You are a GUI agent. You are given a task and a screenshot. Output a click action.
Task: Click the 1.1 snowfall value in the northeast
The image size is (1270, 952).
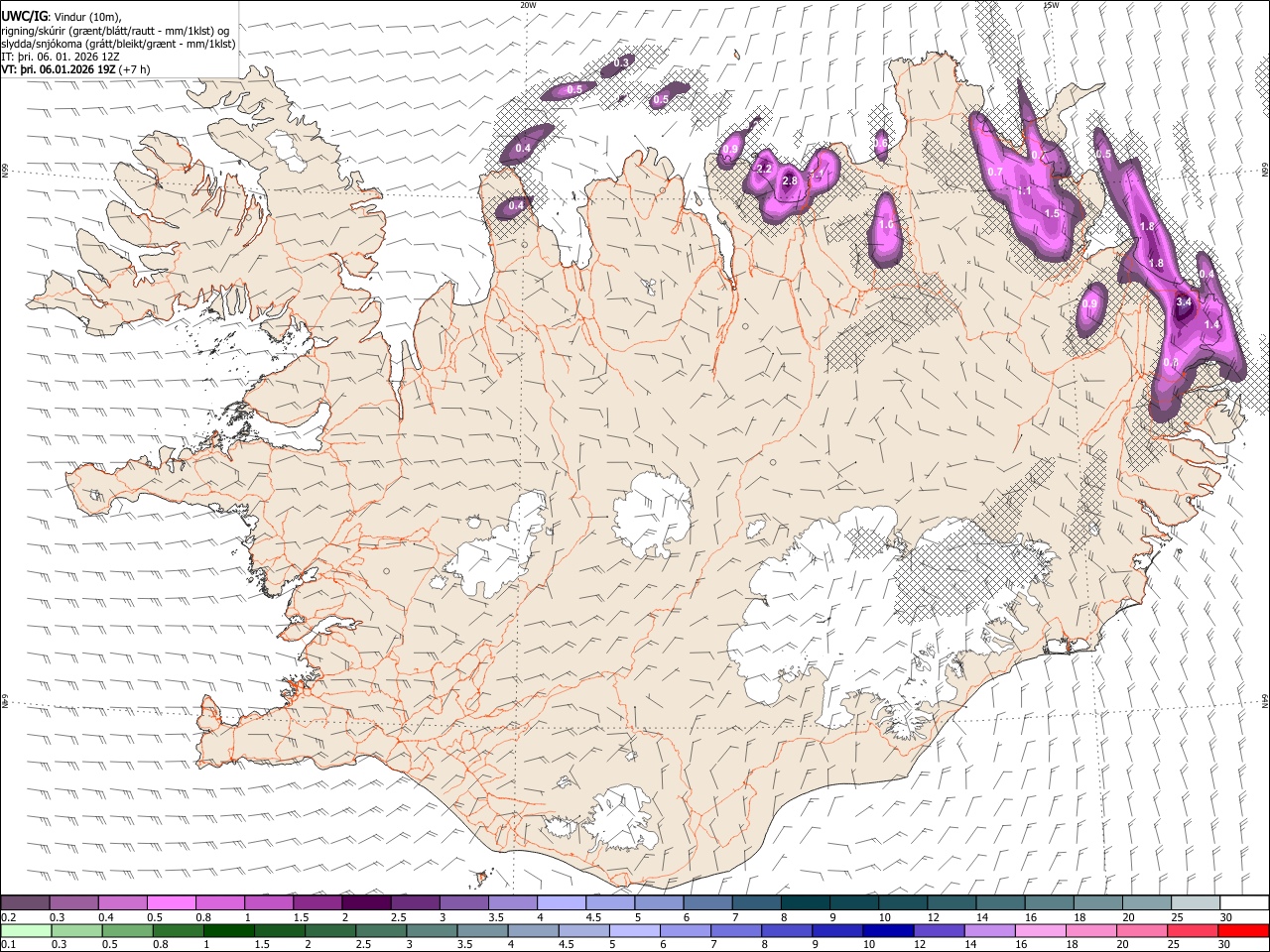pos(1025,190)
